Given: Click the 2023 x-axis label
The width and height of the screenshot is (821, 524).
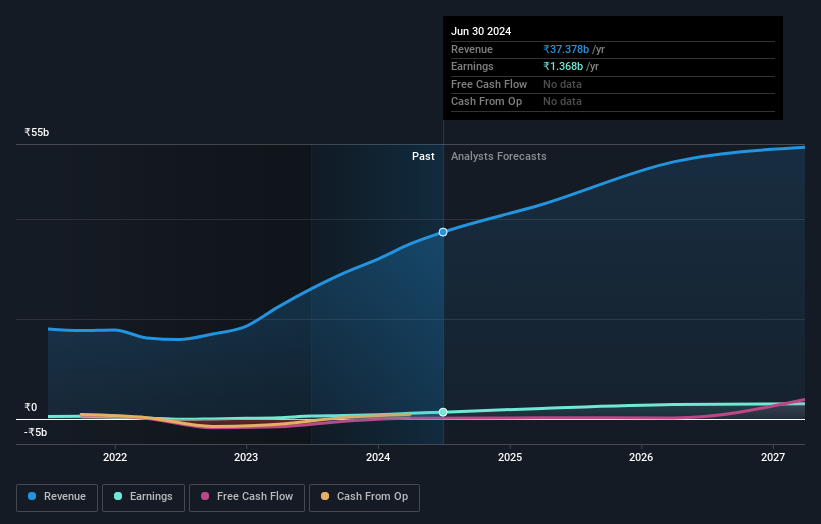Looking at the screenshot, I should pyautogui.click(x=246, y=457).
